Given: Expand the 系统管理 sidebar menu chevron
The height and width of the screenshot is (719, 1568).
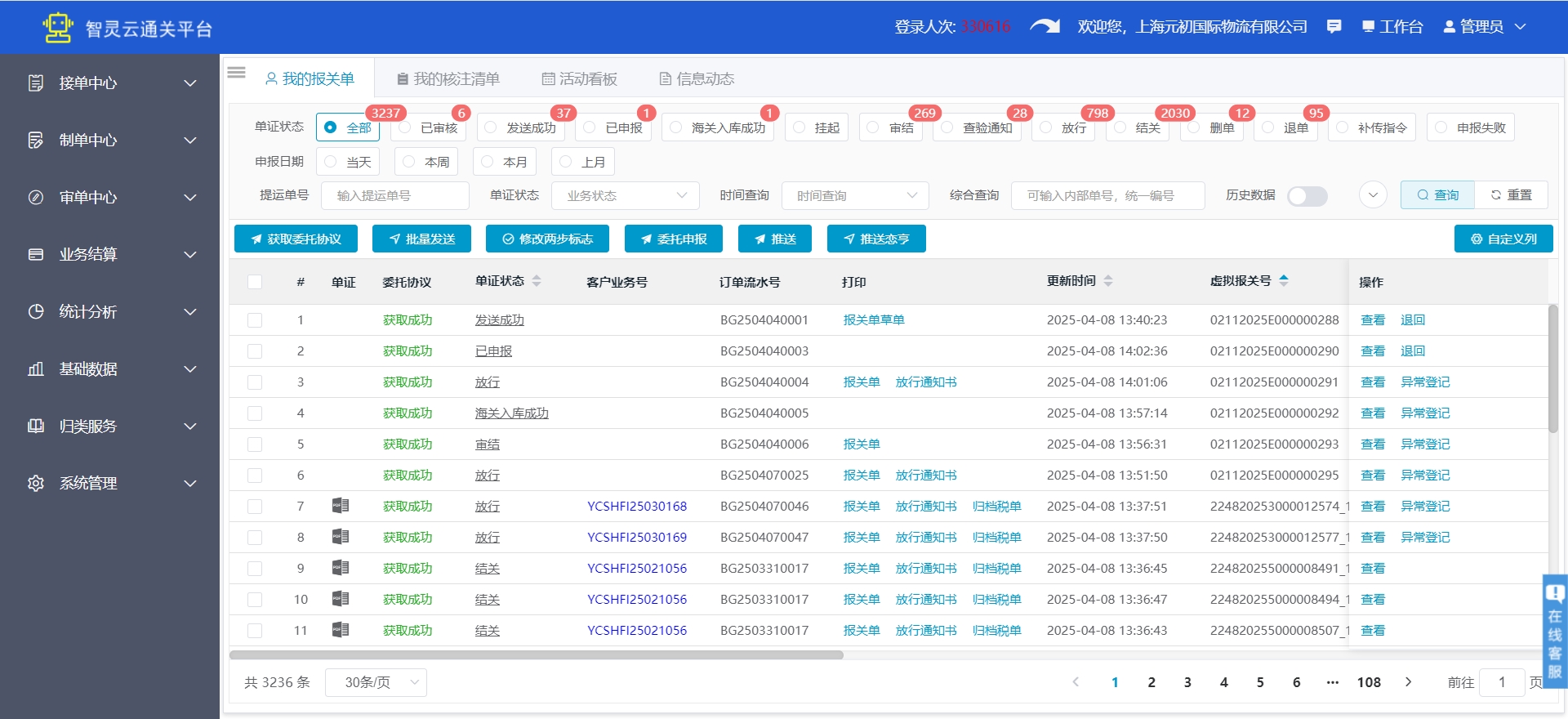Looking at the screenshot, I should [190, 483].
